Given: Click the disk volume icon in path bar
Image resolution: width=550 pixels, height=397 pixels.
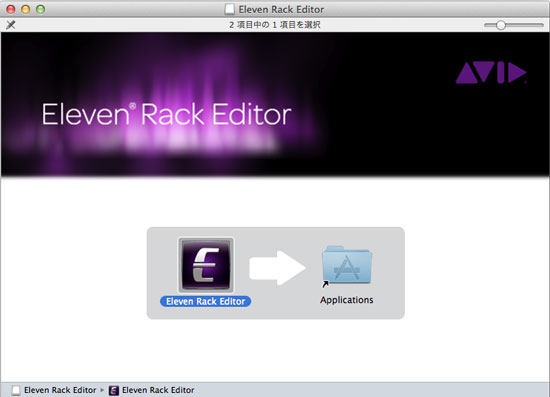Looking at the screenshot, I should click(16, 390).
